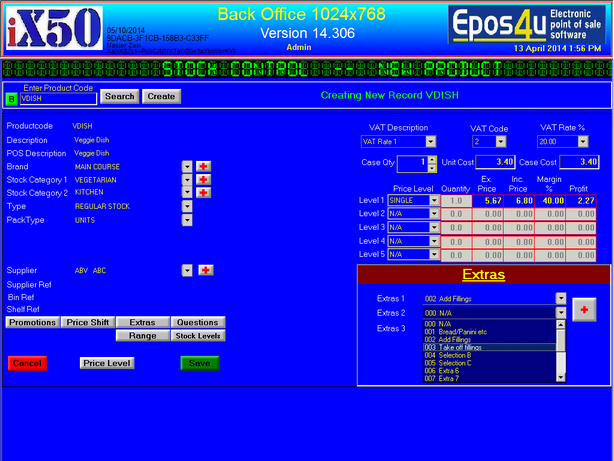Click the Questions button
614x461 pixels.
(198, 322)
